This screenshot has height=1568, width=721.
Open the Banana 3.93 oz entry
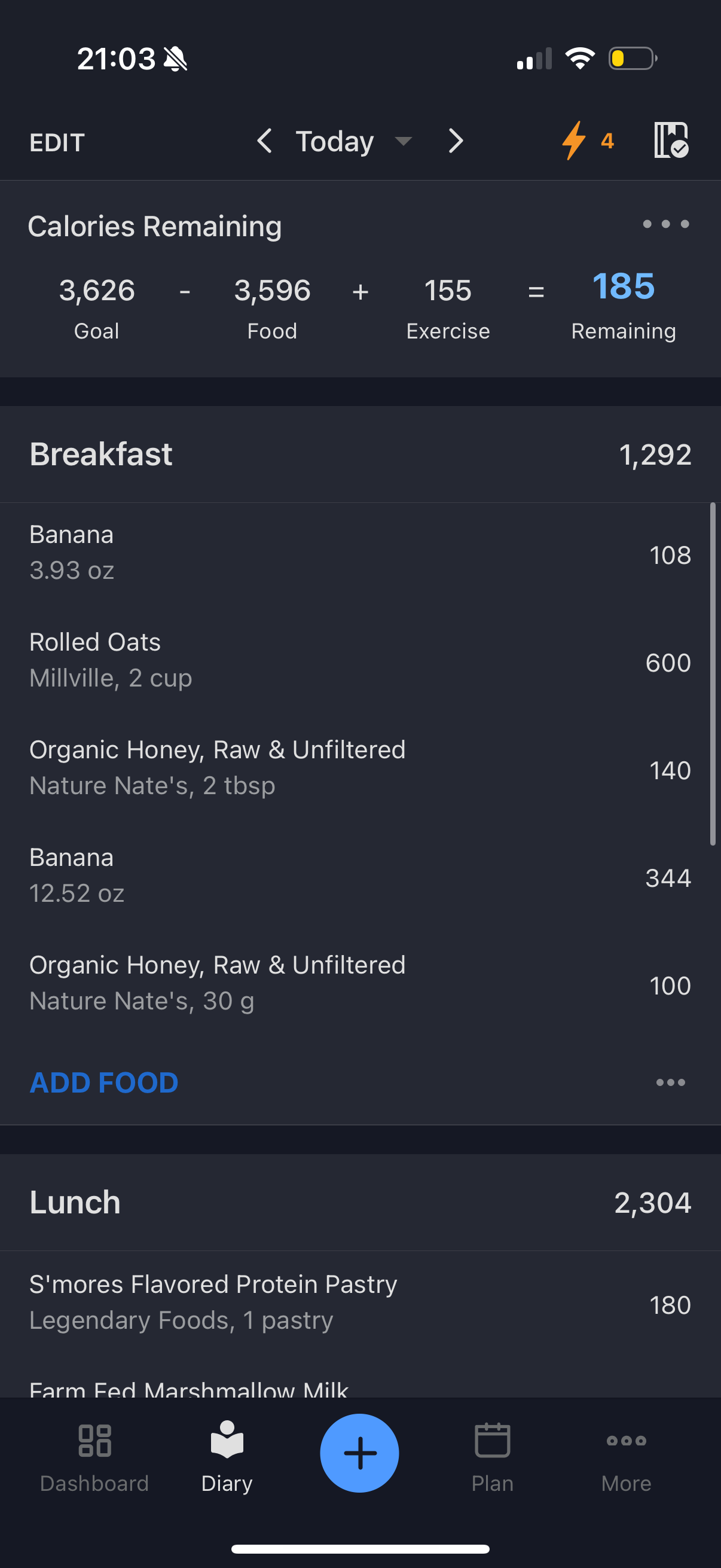pyautogui.click(x=360, y=554)
